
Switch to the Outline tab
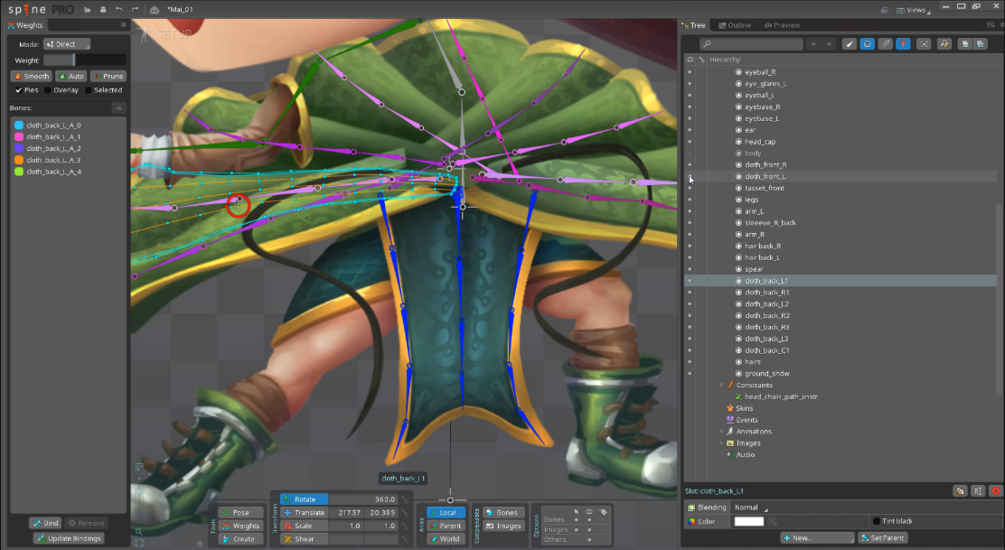tap(735, 25)
